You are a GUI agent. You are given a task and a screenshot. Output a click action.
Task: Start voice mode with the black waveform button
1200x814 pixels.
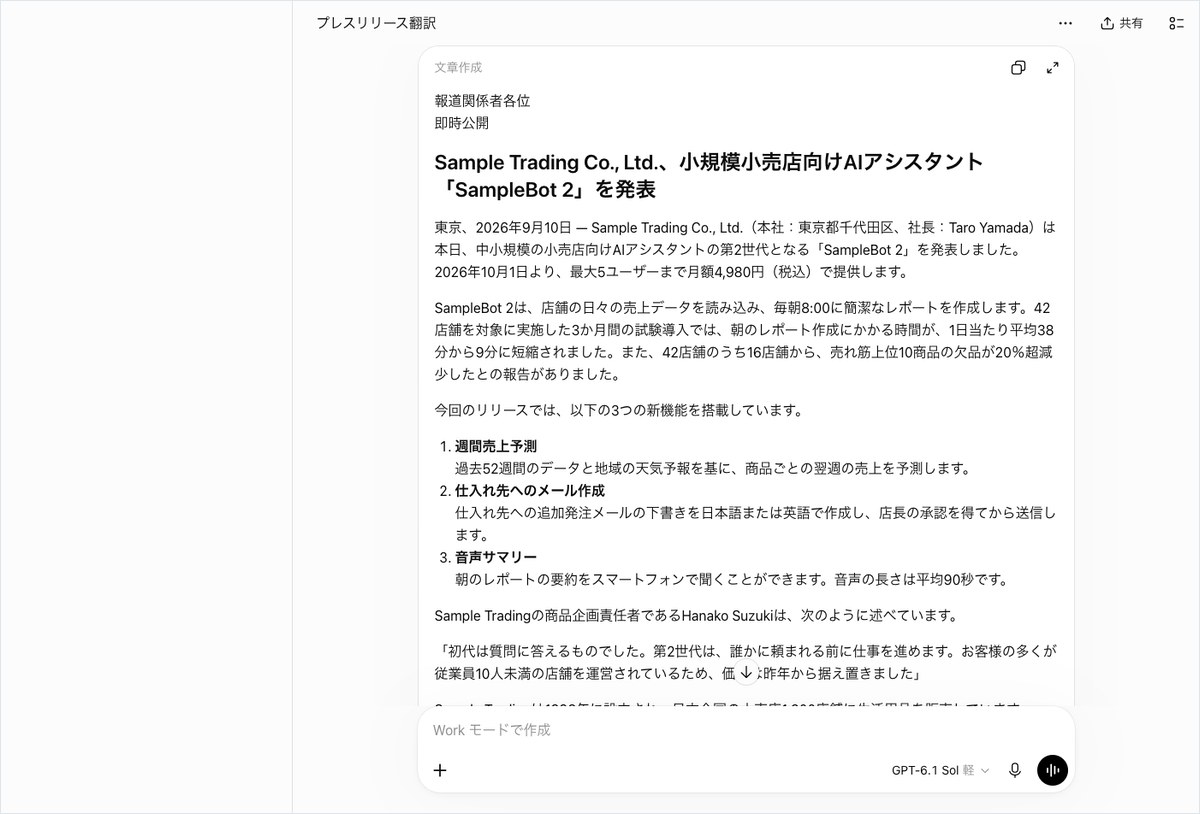coord(1052,770)
